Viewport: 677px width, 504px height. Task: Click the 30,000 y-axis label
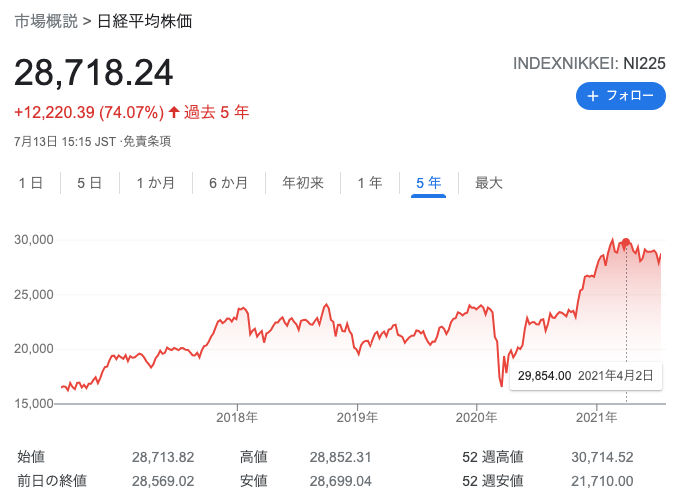point(34,240)
